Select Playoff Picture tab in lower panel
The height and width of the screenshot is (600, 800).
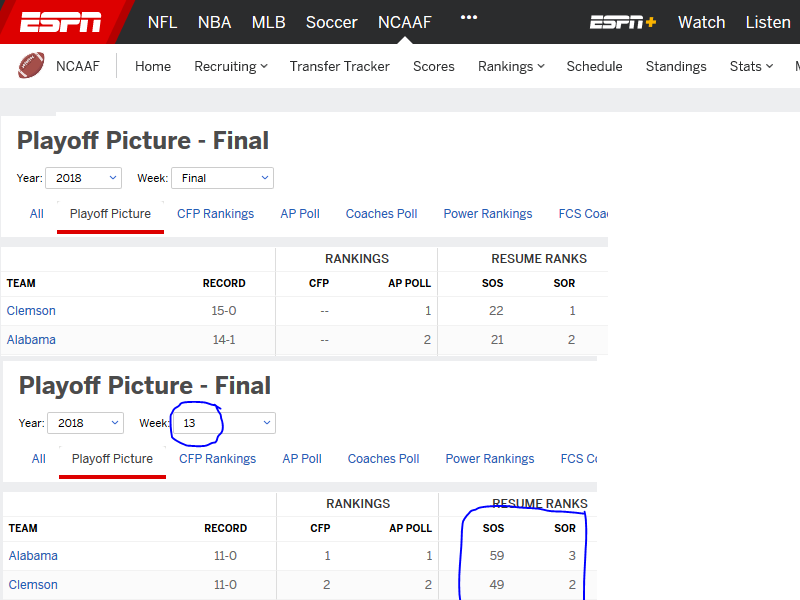click(x=112, y=459)
